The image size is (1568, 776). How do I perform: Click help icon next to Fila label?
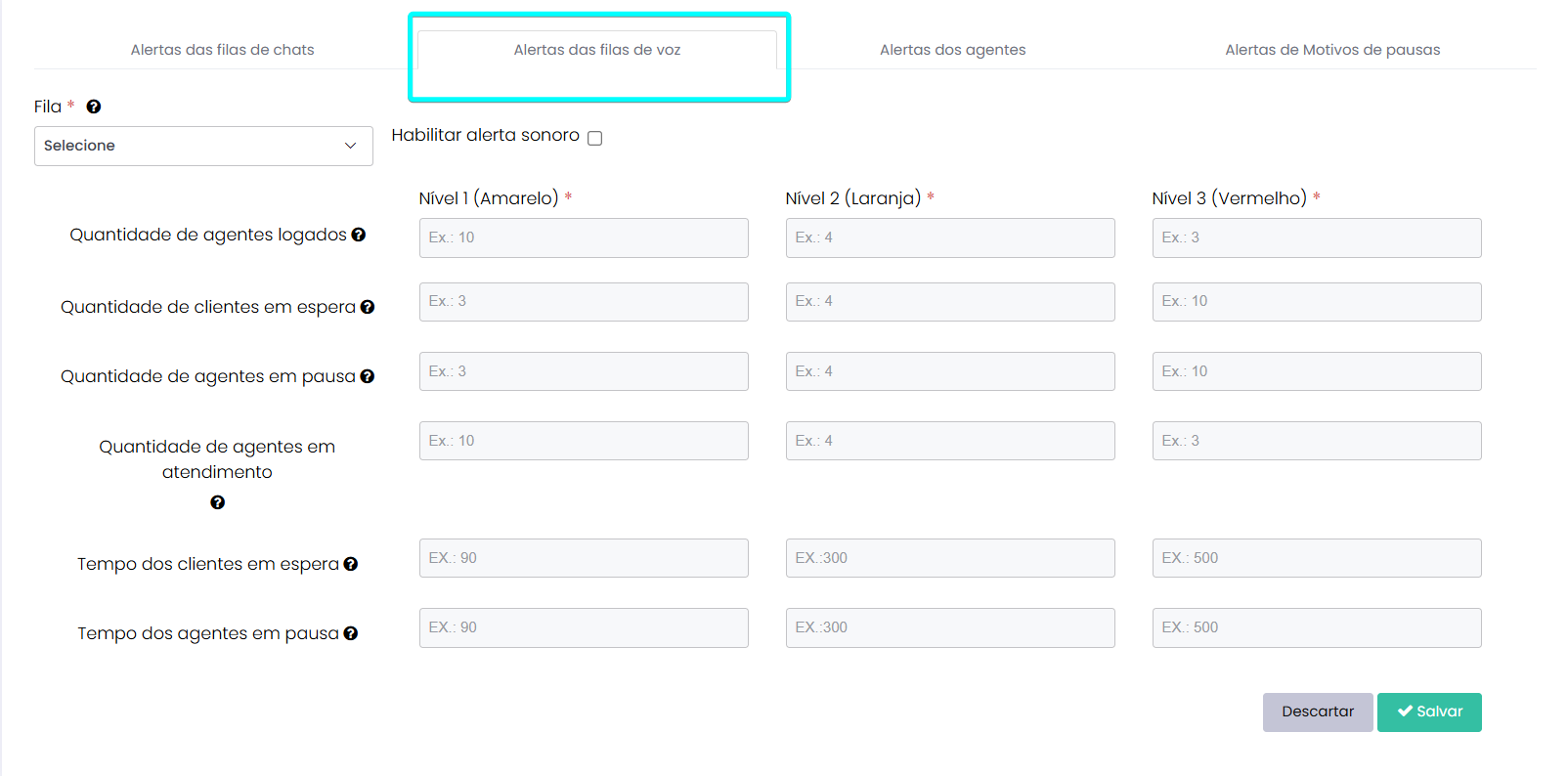tap(94, 107)
